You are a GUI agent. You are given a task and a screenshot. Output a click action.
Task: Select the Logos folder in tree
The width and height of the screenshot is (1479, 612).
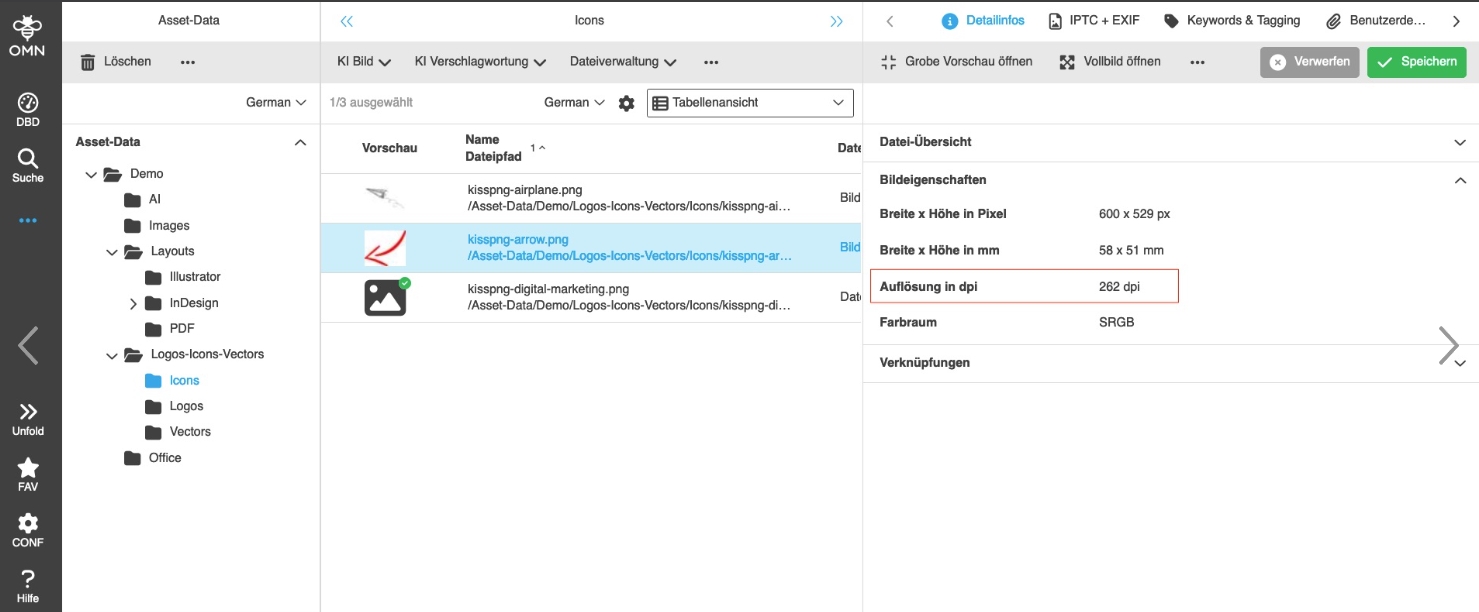(186, 406)
